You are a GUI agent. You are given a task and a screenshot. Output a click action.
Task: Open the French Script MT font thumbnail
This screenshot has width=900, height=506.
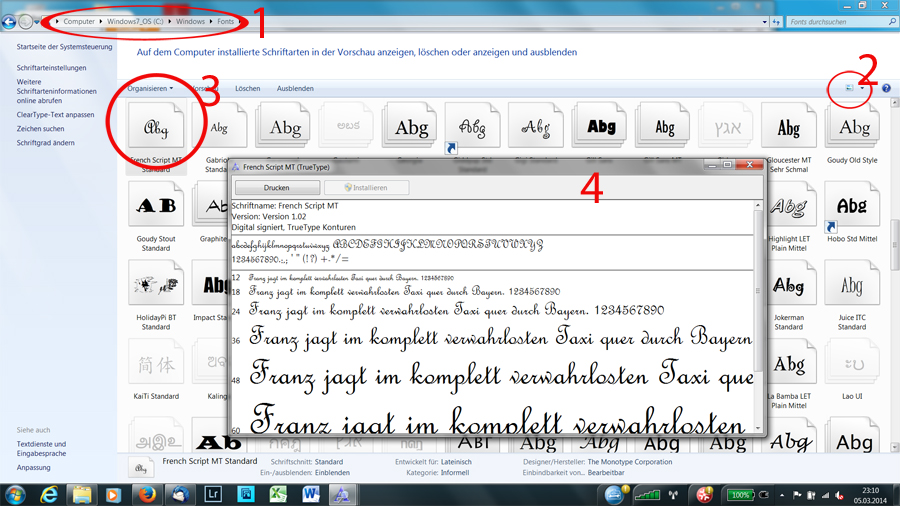[156, 126]
